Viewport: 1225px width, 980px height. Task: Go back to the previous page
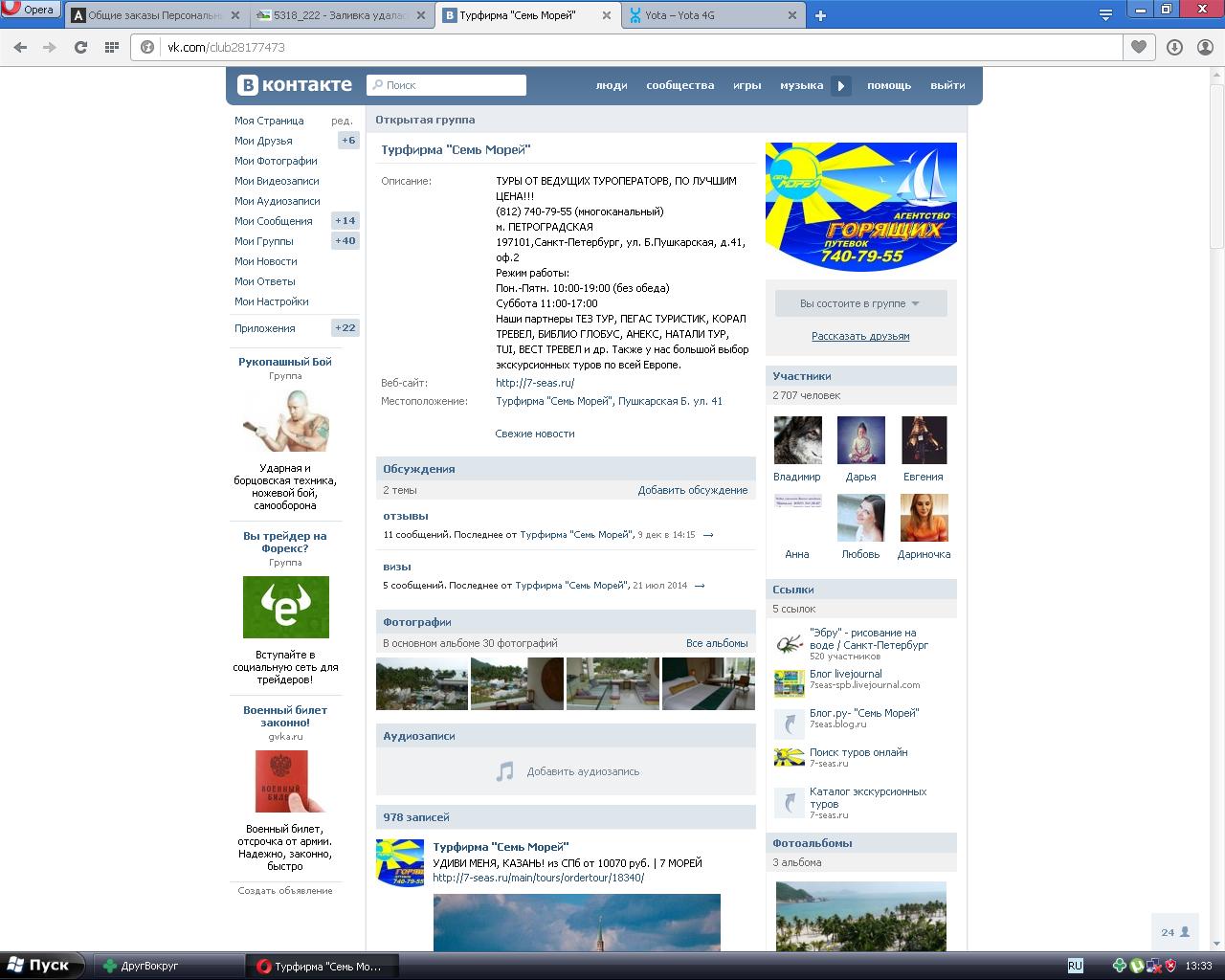[20, 47]
